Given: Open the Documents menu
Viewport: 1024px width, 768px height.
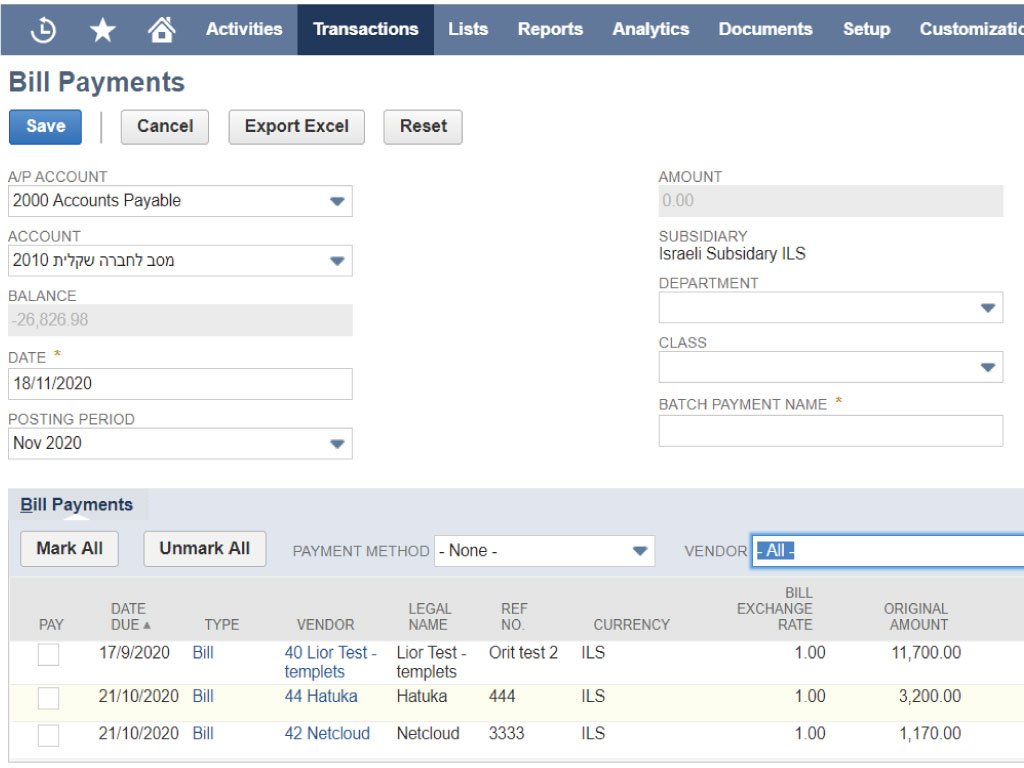Looking at the screenshot, I should (765, 29).
